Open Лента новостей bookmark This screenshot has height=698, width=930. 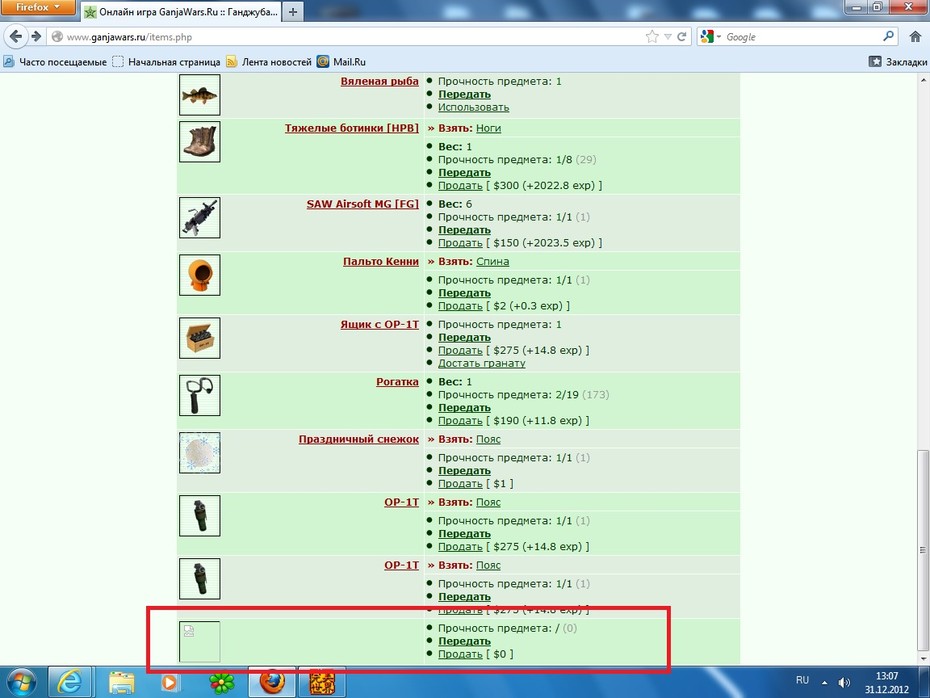[x=269, y=62]
